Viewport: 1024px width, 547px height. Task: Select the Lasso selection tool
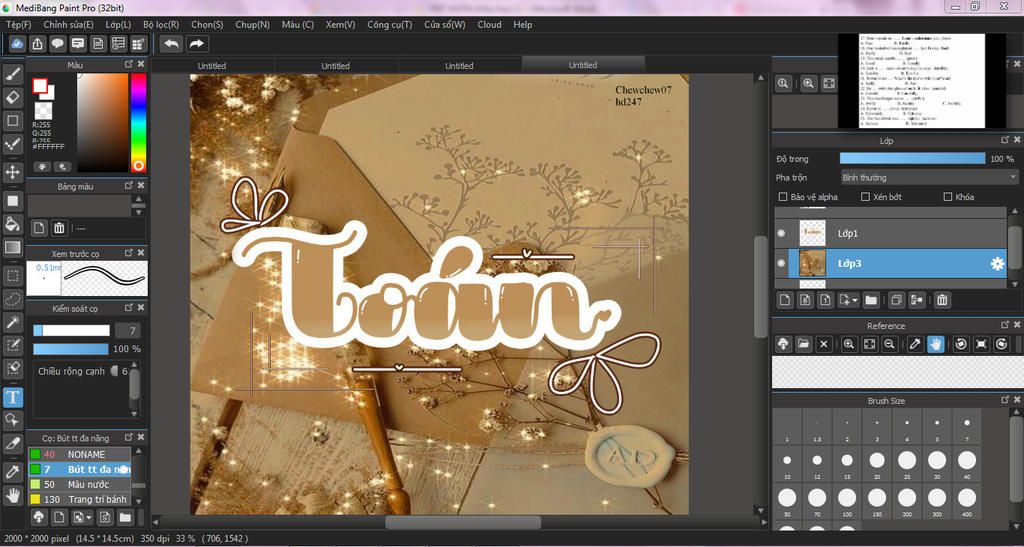coord(13,299)
